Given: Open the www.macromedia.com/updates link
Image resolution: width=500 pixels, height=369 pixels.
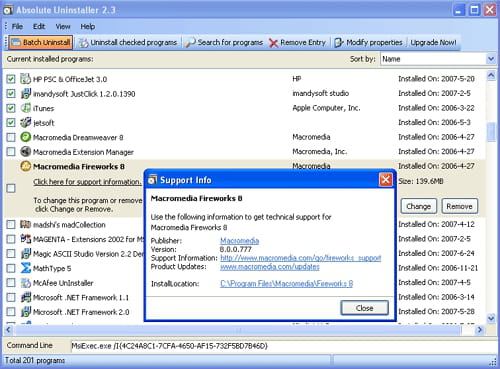Looking at the screenshot, I should click(x=270, y=267).
